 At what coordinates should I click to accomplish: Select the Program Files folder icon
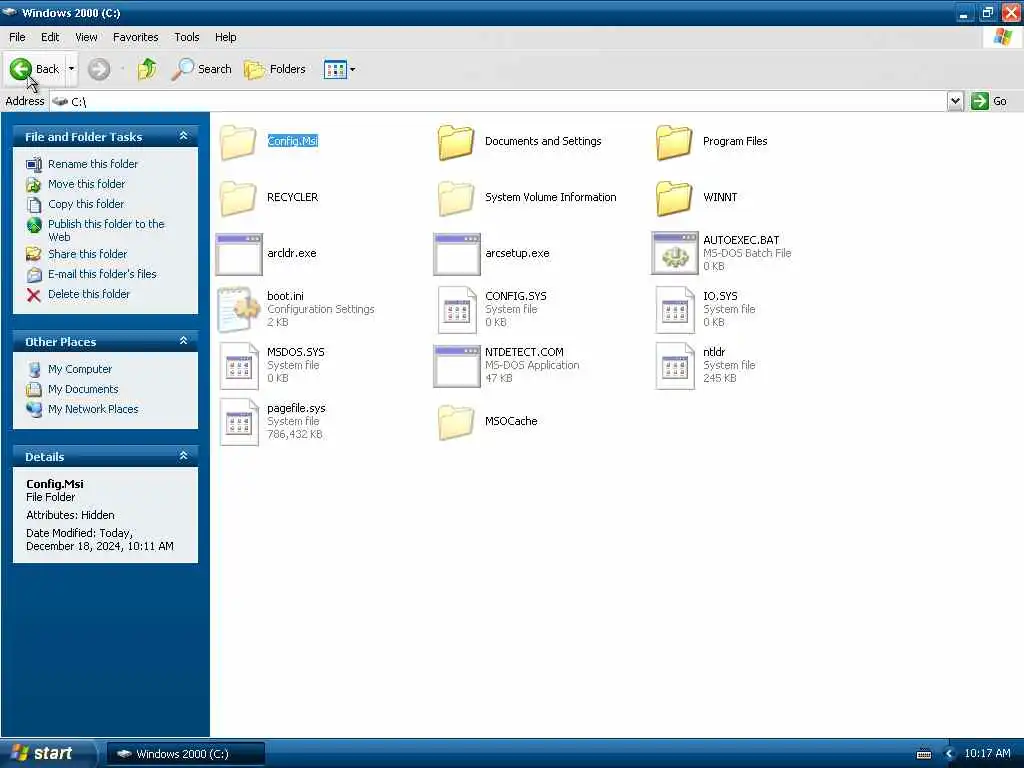tap(674, 142)
